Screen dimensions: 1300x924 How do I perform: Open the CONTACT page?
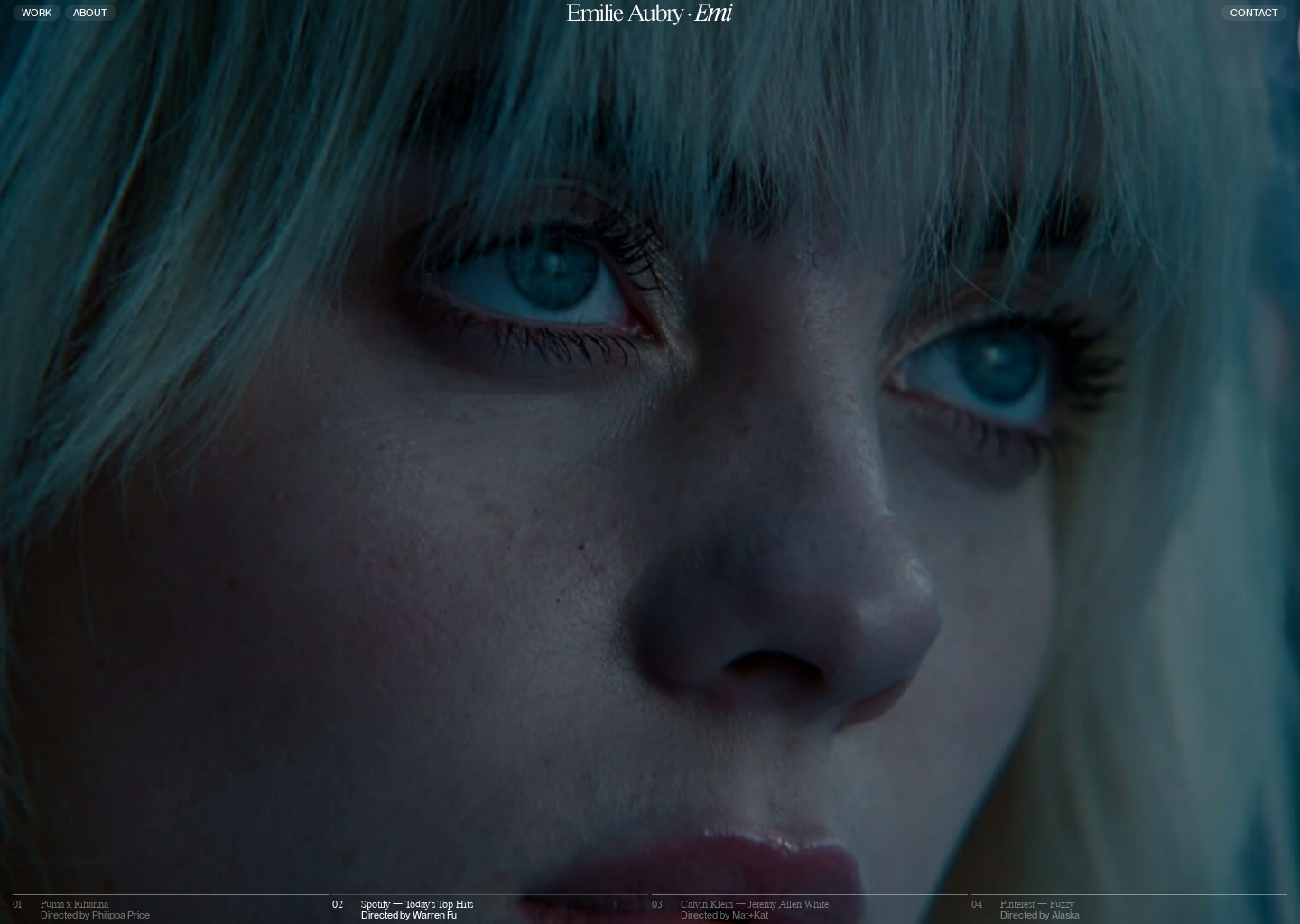tap(1254, 13)
